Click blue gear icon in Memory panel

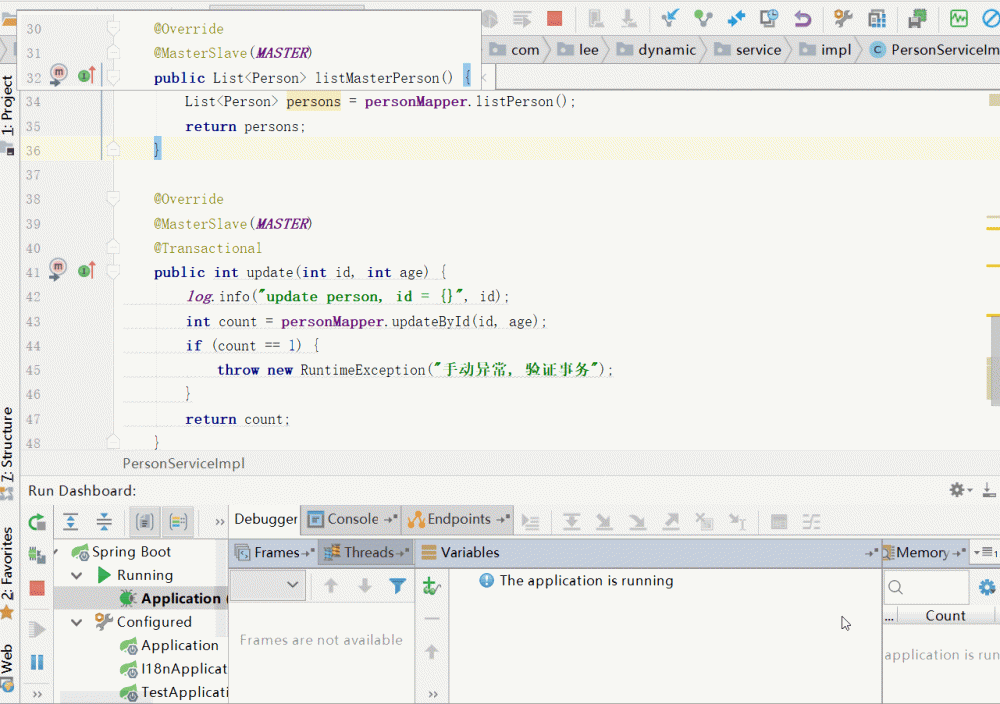coord(987,588)
